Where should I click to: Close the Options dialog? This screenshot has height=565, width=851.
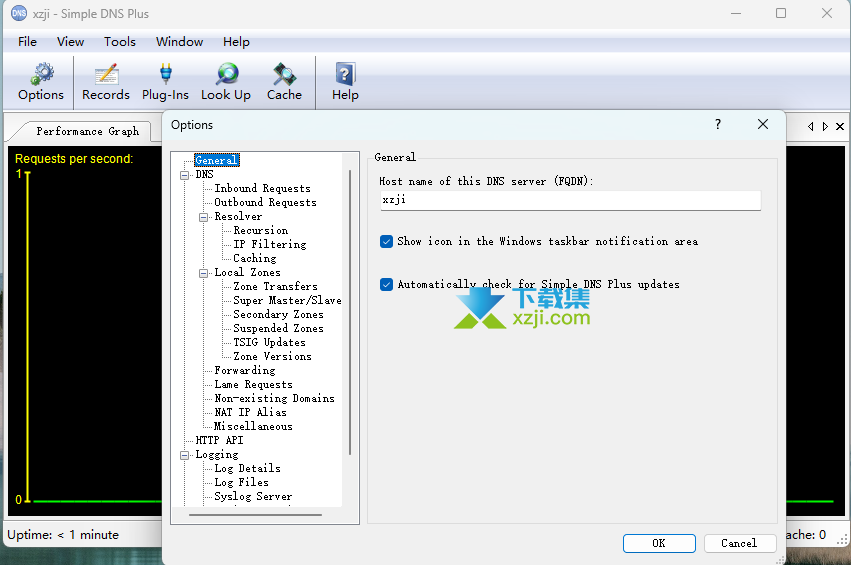tap(763, 124)
